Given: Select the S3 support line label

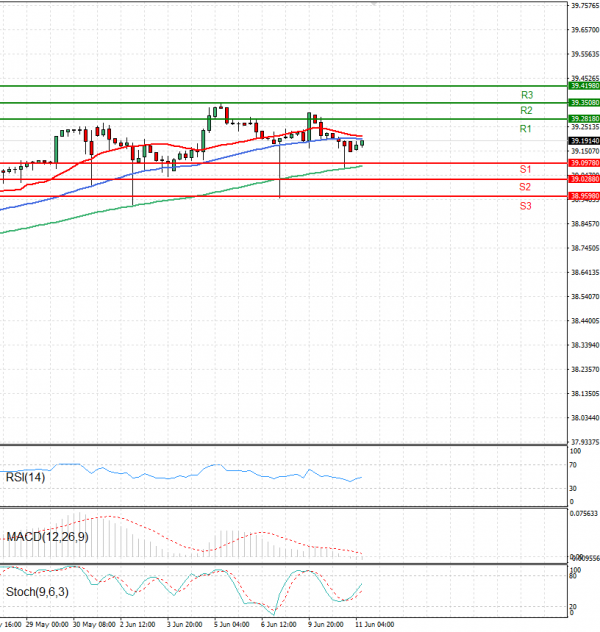Looking at the screenshot, I should tap(525, 206).
